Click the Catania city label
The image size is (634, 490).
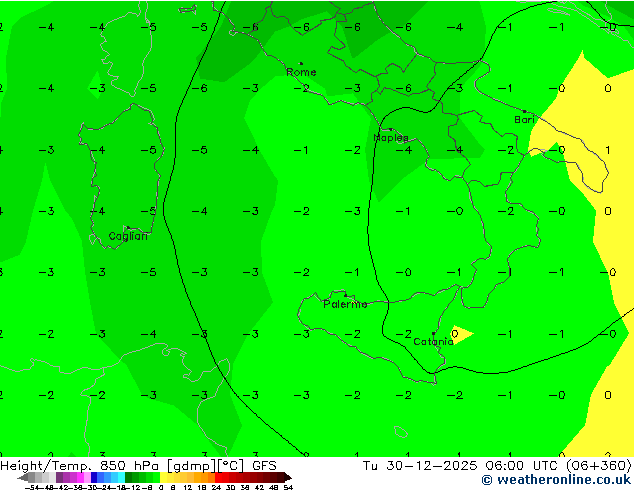pyautogui.click(x=433, y=342)
